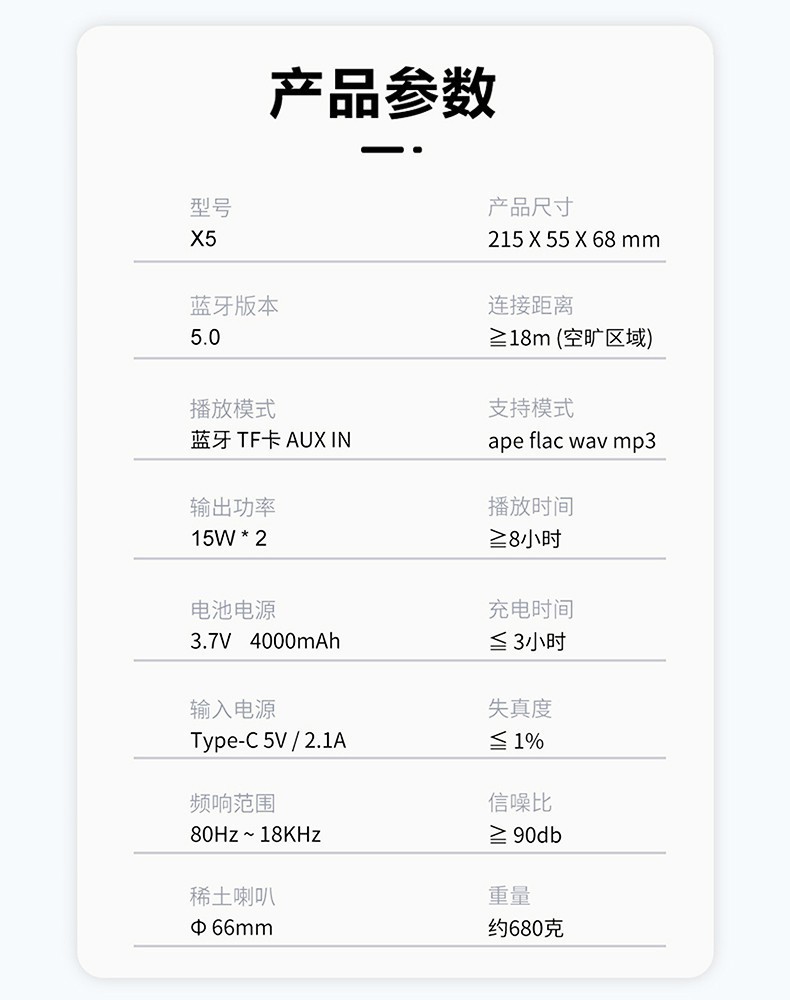Click the X5 model value

pos(203,240)
